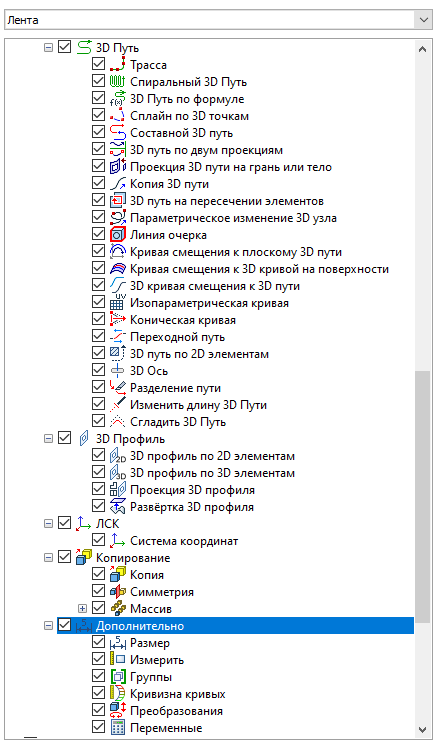Click the Копия 3D пути icon
The width and height of the screenshot is (438, 745).
(x=117, y=183)
